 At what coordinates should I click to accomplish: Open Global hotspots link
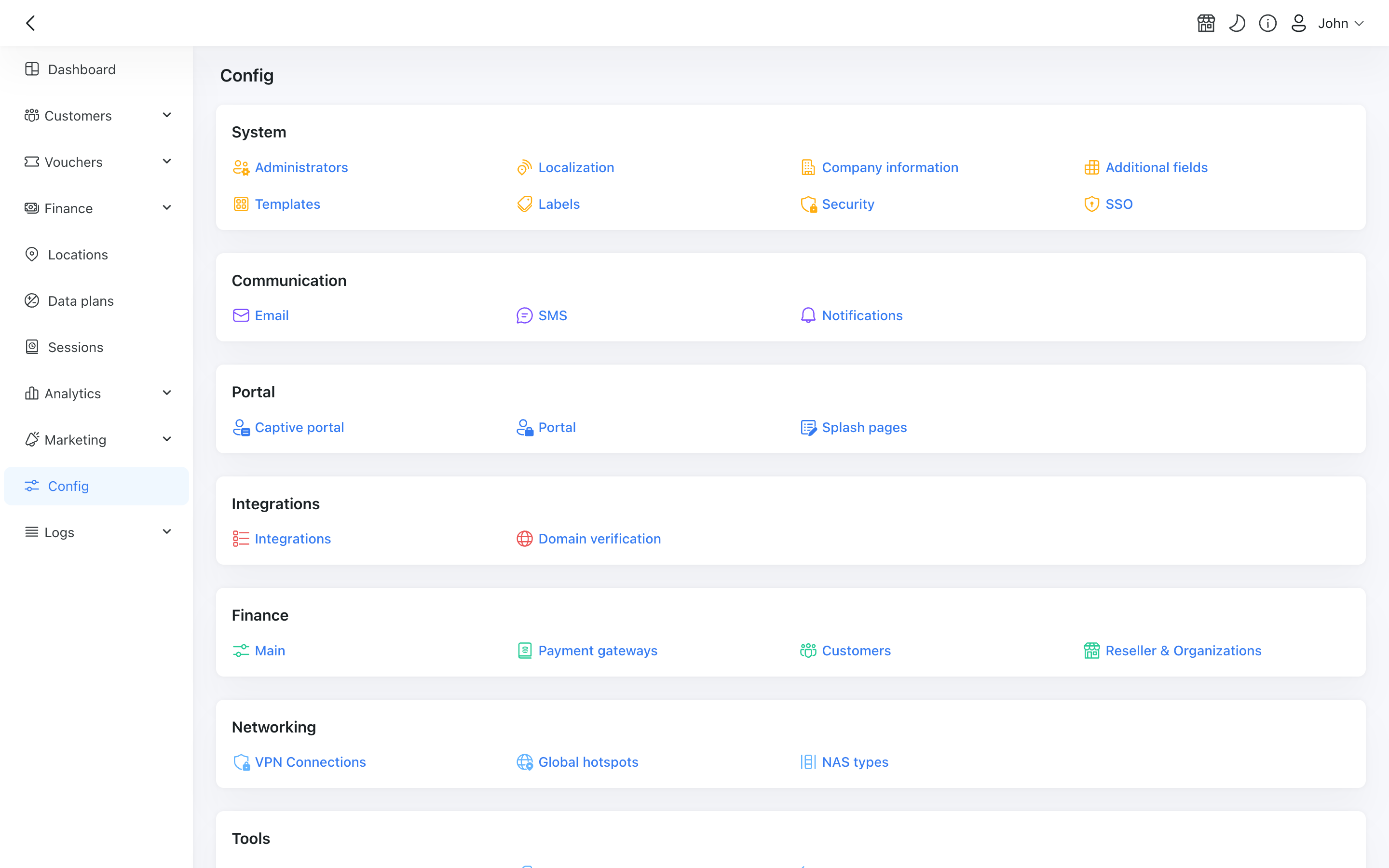[588, 762]
